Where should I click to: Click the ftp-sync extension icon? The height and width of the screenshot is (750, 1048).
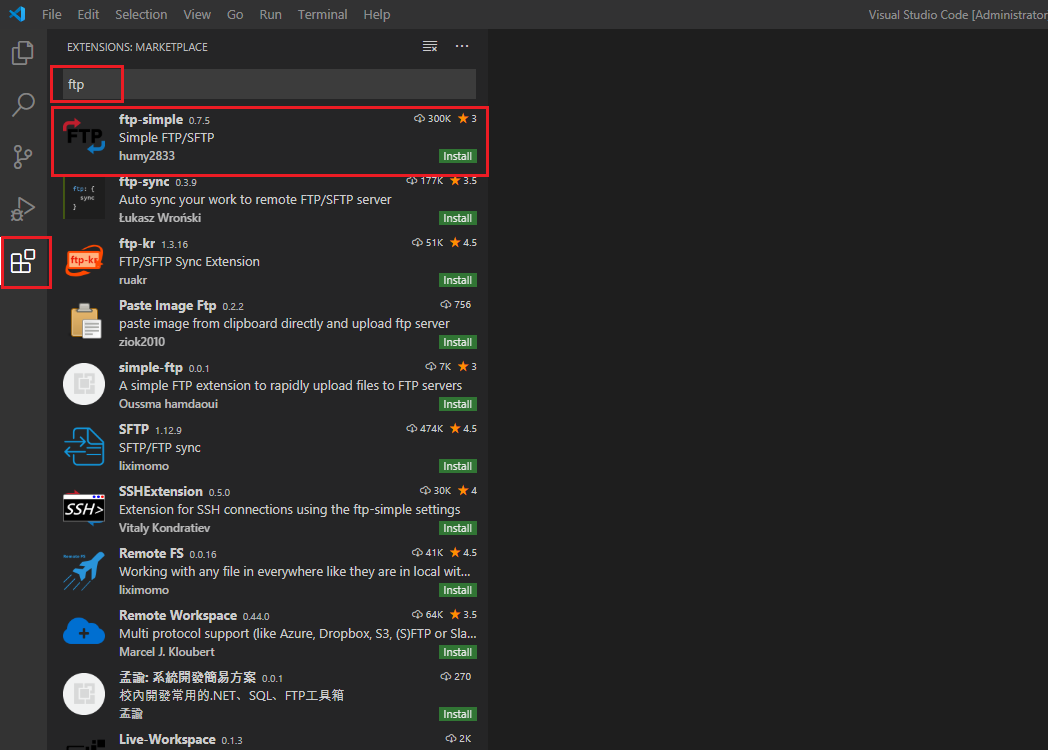(84, 198)
